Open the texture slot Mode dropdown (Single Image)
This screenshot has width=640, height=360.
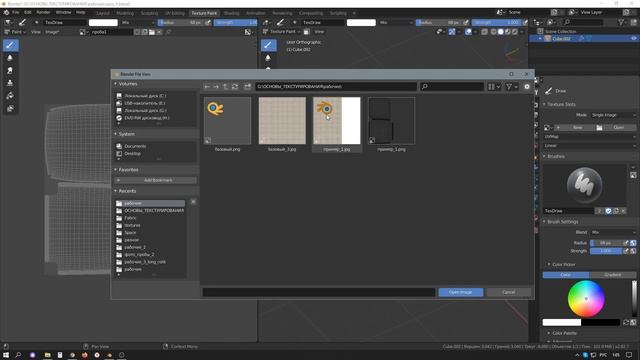point(613,115)
